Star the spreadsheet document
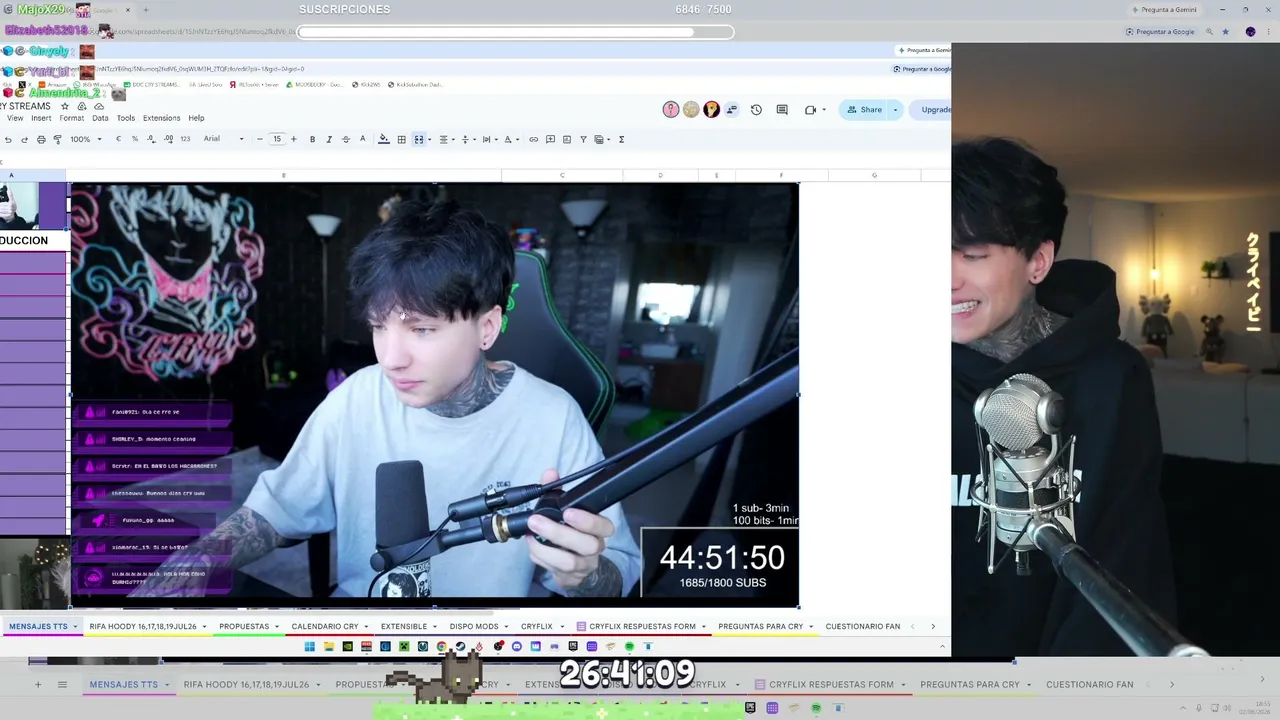Image resolution: width=1280 pixels, height=720 pixels. click(65, 106)
